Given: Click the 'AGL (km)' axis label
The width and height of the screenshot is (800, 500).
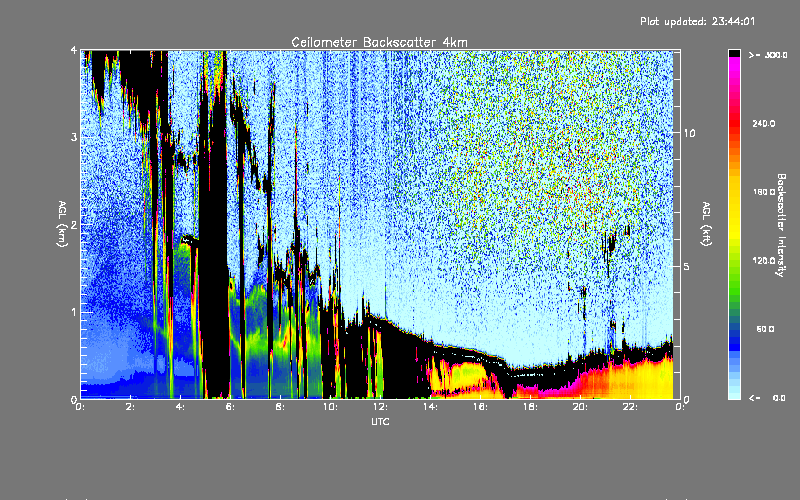Looking at the screenshot, I should 62,224.
